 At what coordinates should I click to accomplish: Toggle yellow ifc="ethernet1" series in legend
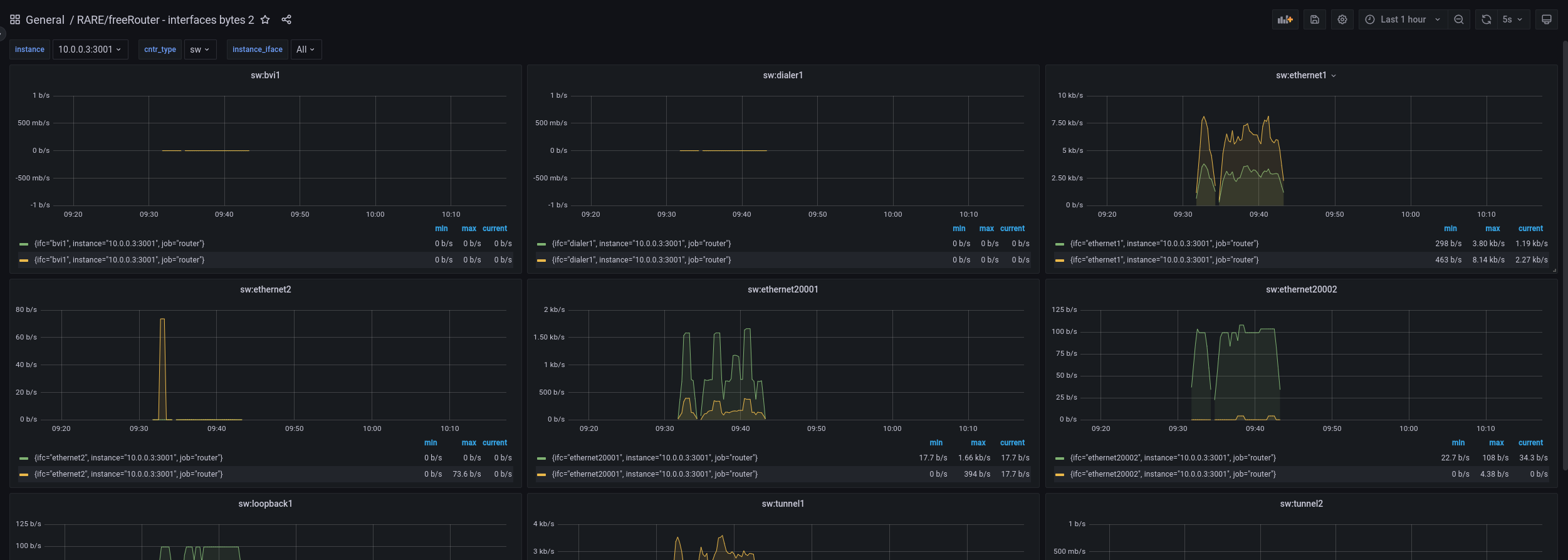click(1164, 260)
